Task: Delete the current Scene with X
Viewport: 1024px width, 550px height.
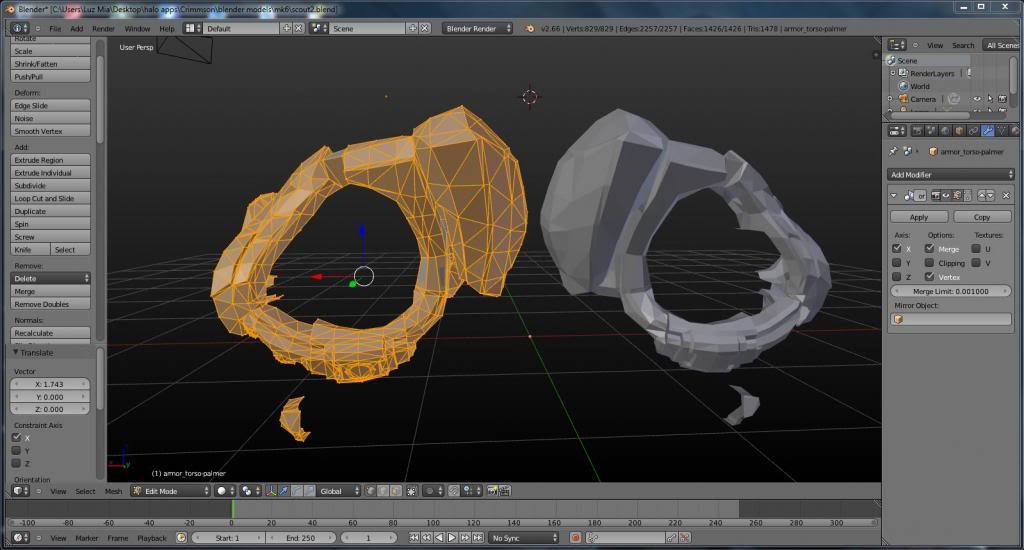Action: pyautogui.click(x=424, y=28)
